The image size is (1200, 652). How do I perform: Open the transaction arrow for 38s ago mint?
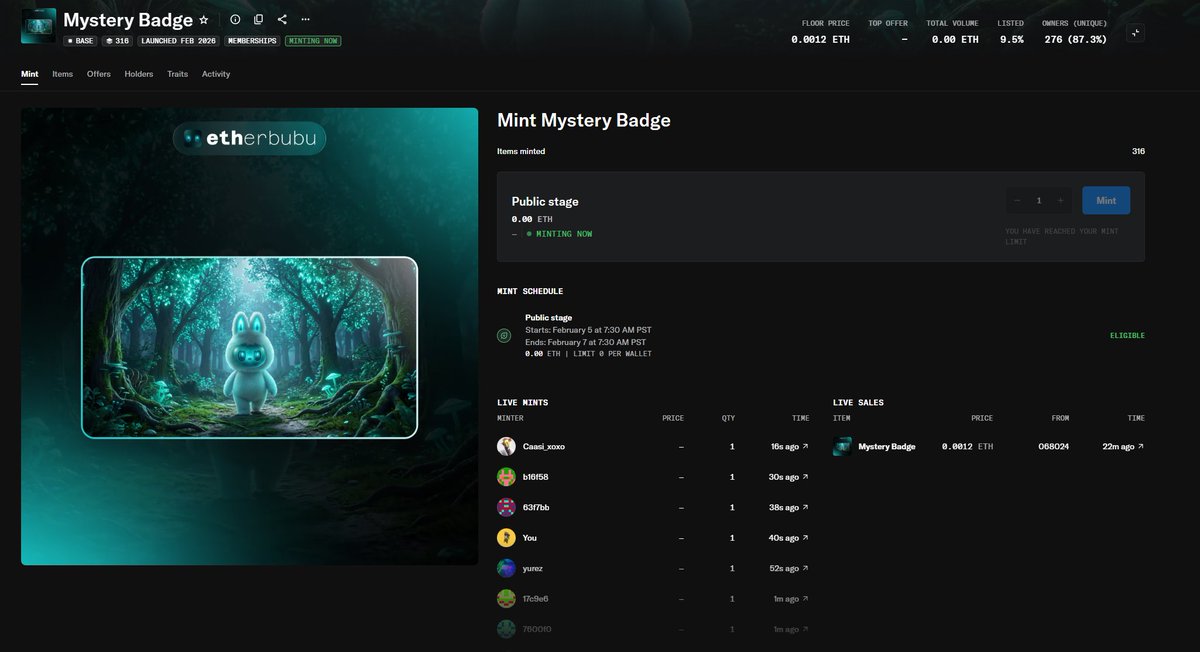805,507
